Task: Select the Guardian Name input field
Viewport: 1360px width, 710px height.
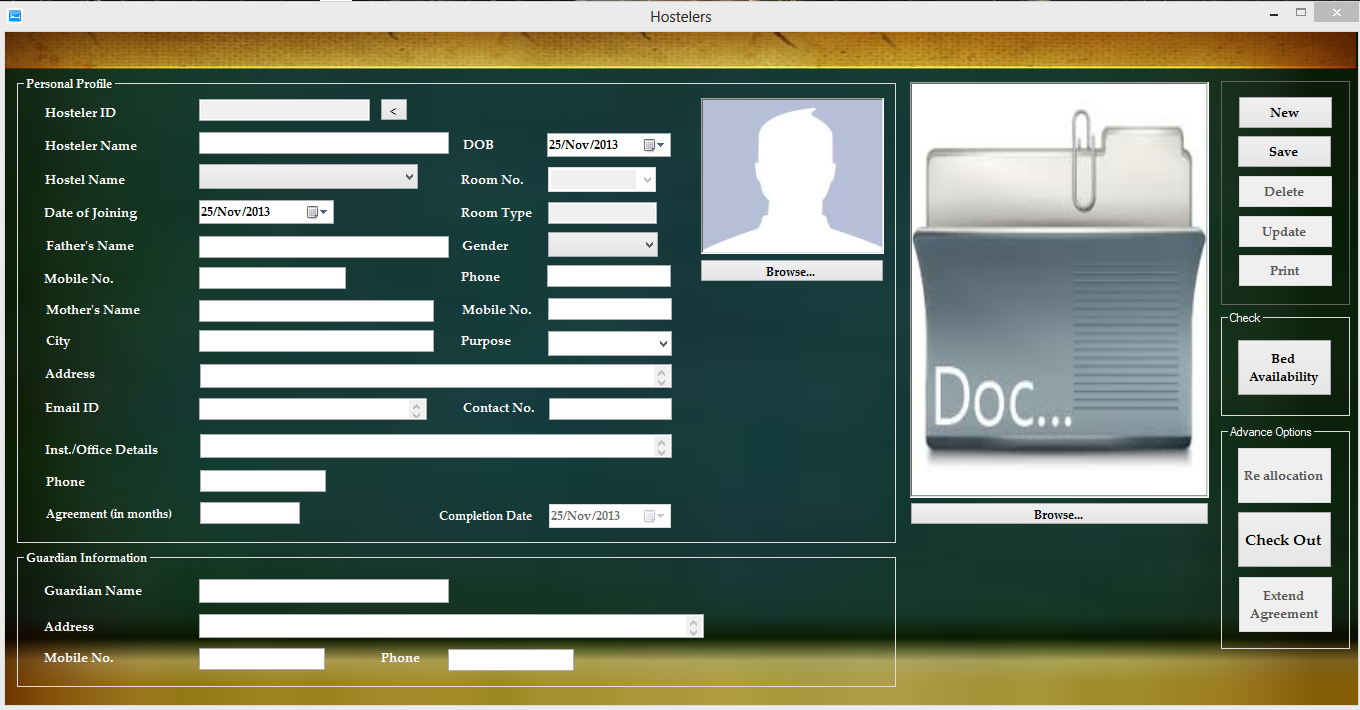Action: click(323, 591)
